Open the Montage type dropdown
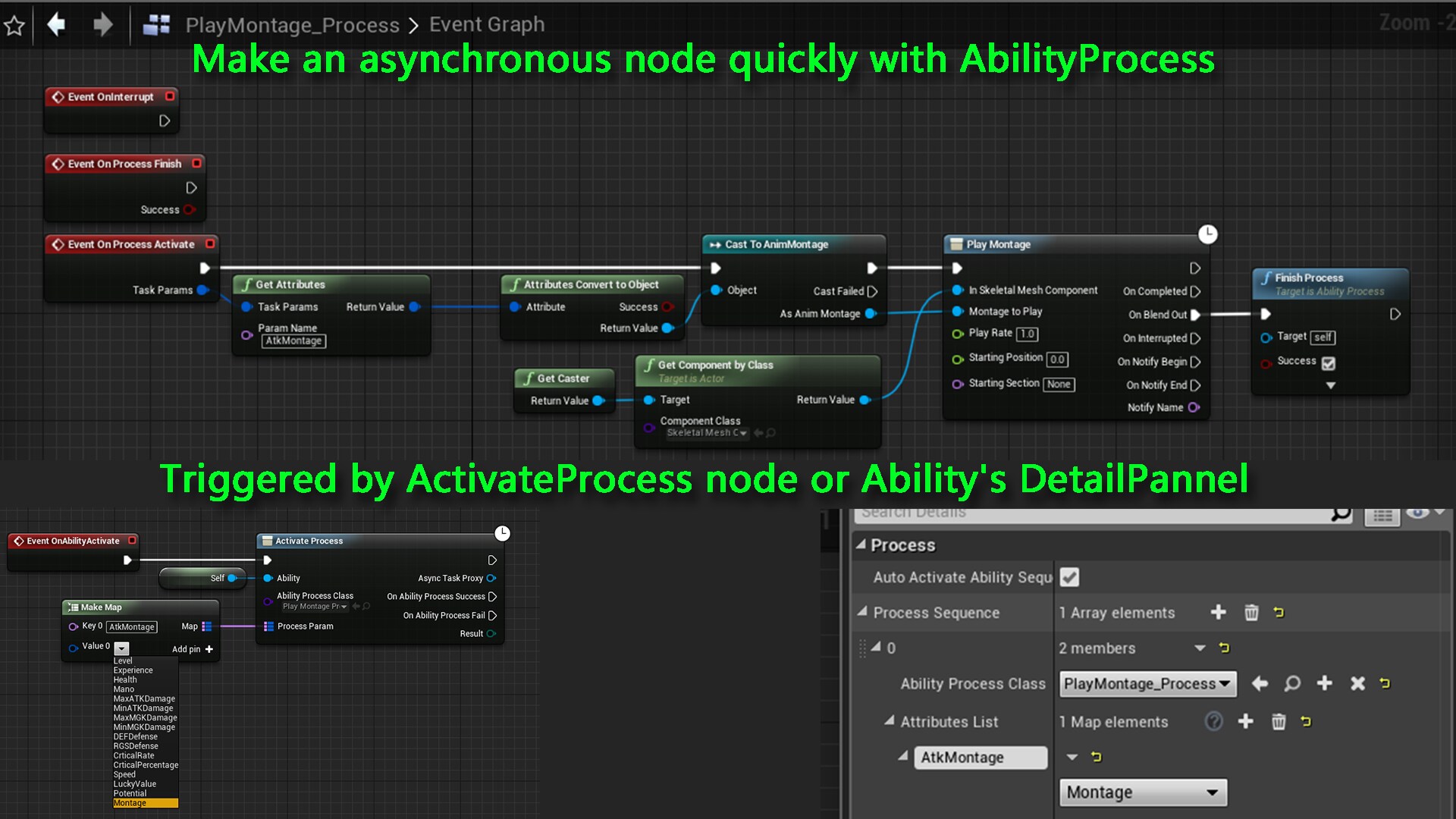The image size is (1456, 819). click(1142, 792)
